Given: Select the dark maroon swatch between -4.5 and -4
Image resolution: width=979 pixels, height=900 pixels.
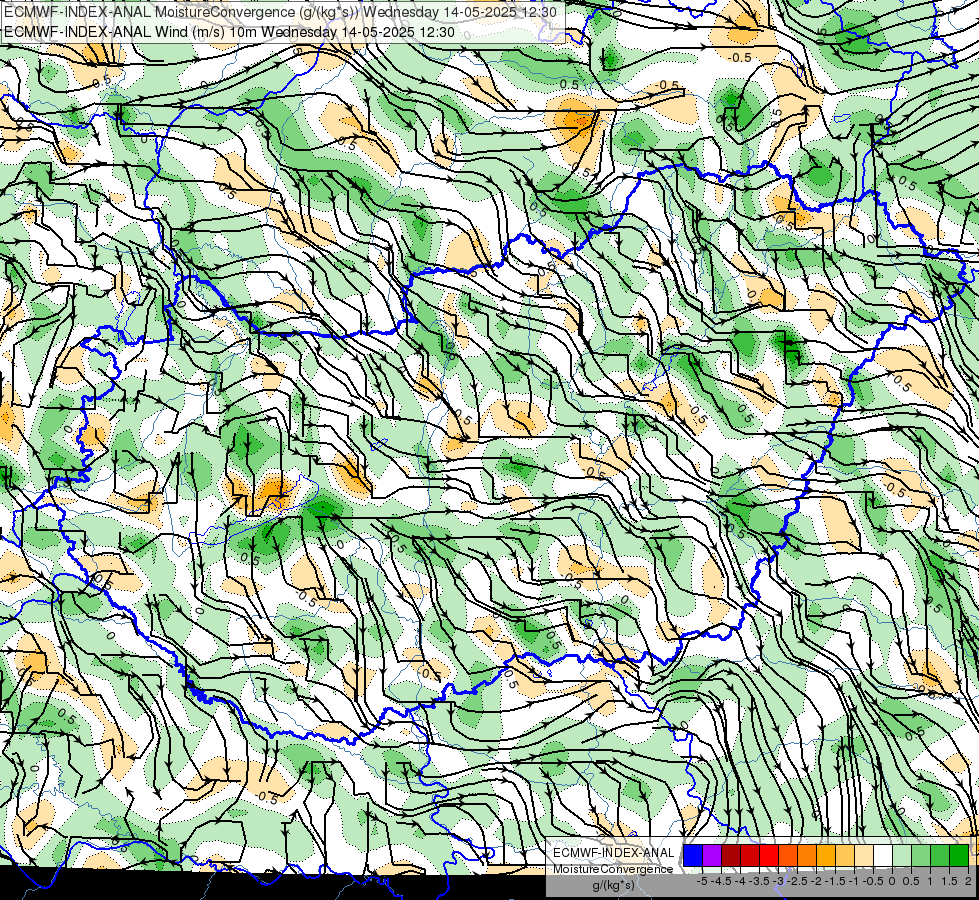Looking at the screenshot, I should coord(731,855).
